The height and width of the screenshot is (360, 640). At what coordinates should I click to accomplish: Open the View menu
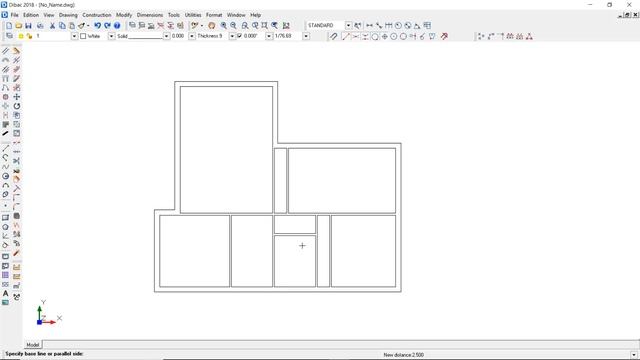tap(49, 15)
